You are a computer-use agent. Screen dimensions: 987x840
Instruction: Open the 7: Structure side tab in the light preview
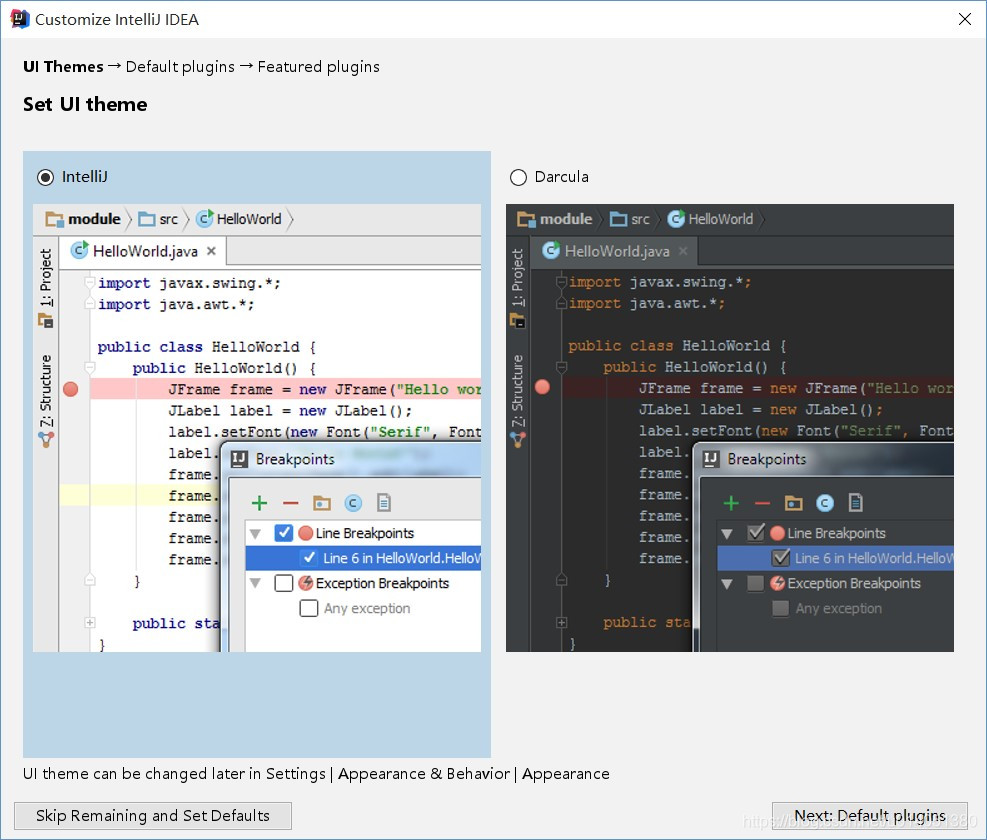46,400
